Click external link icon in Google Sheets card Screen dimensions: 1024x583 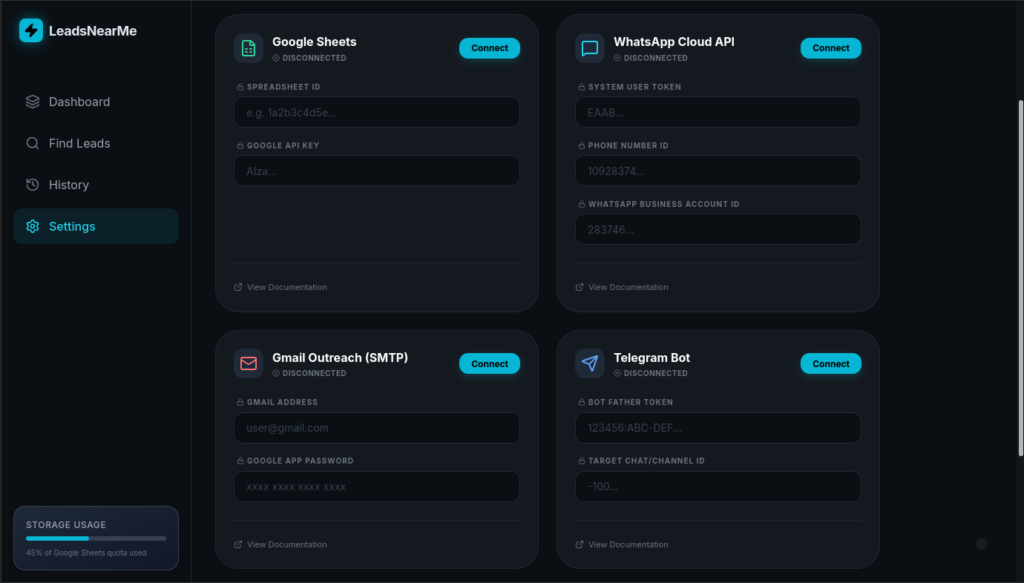[x=238, y=287]
